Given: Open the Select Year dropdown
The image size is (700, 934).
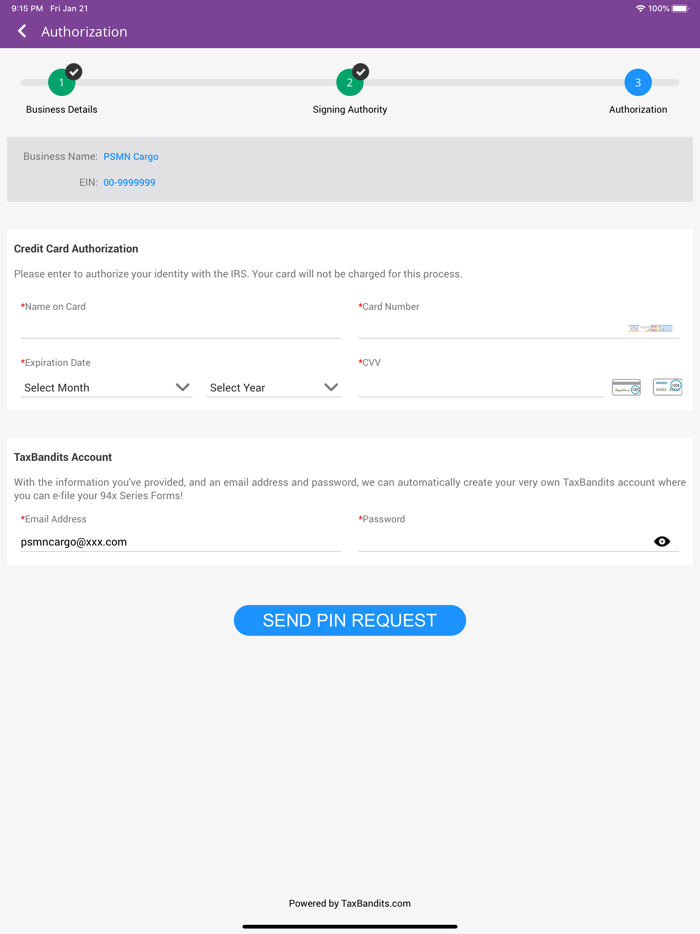Looking at the screenshot, I should tap(274, 387).
